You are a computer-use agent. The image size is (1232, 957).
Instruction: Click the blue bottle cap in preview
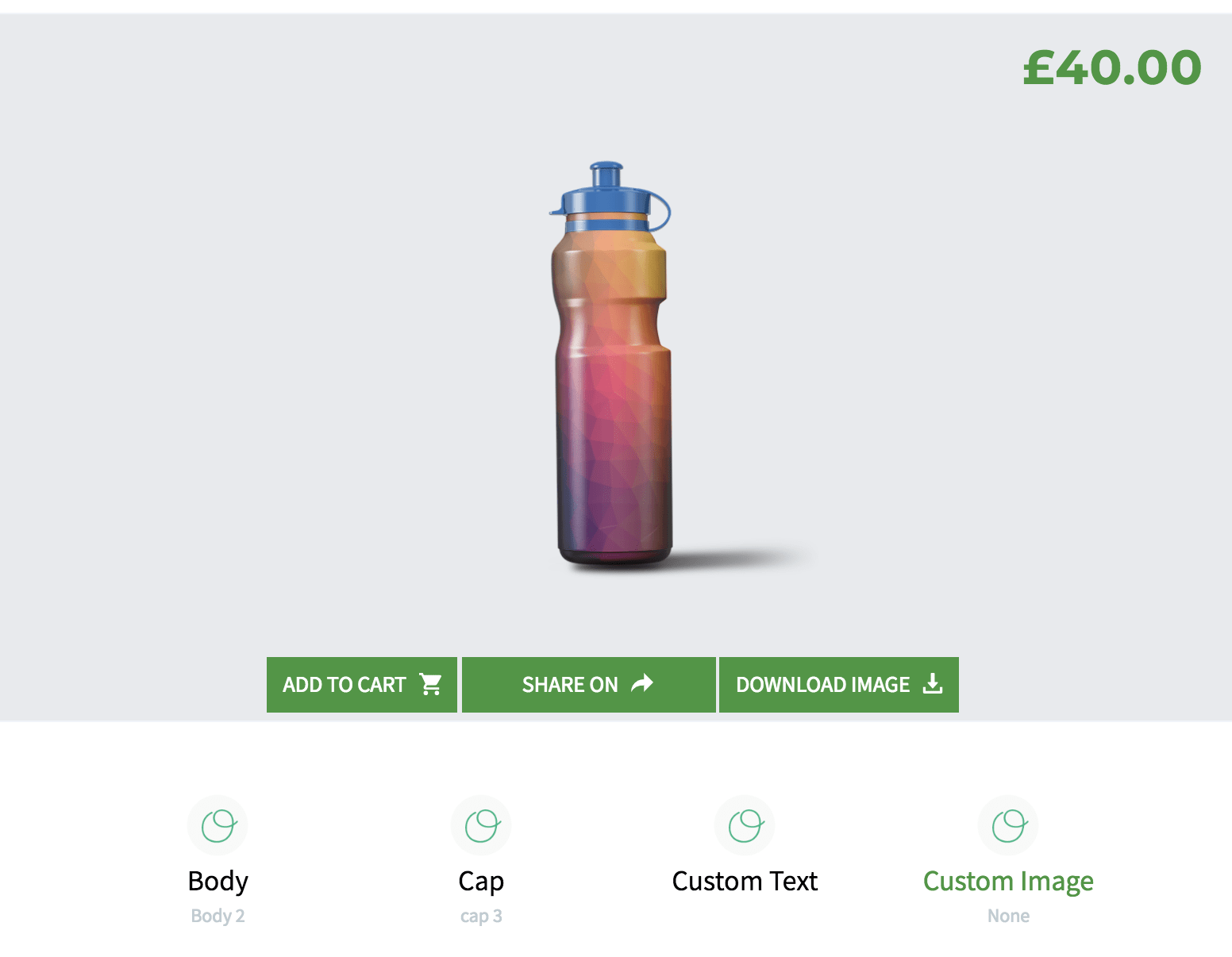click(608, 196)
